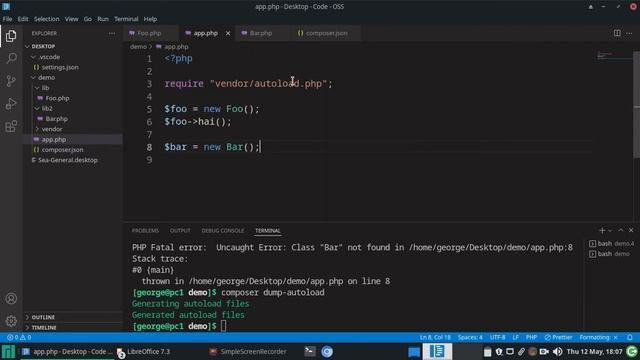
Task: Open the PROBLEMS panel tab
Action: (145, 231)
